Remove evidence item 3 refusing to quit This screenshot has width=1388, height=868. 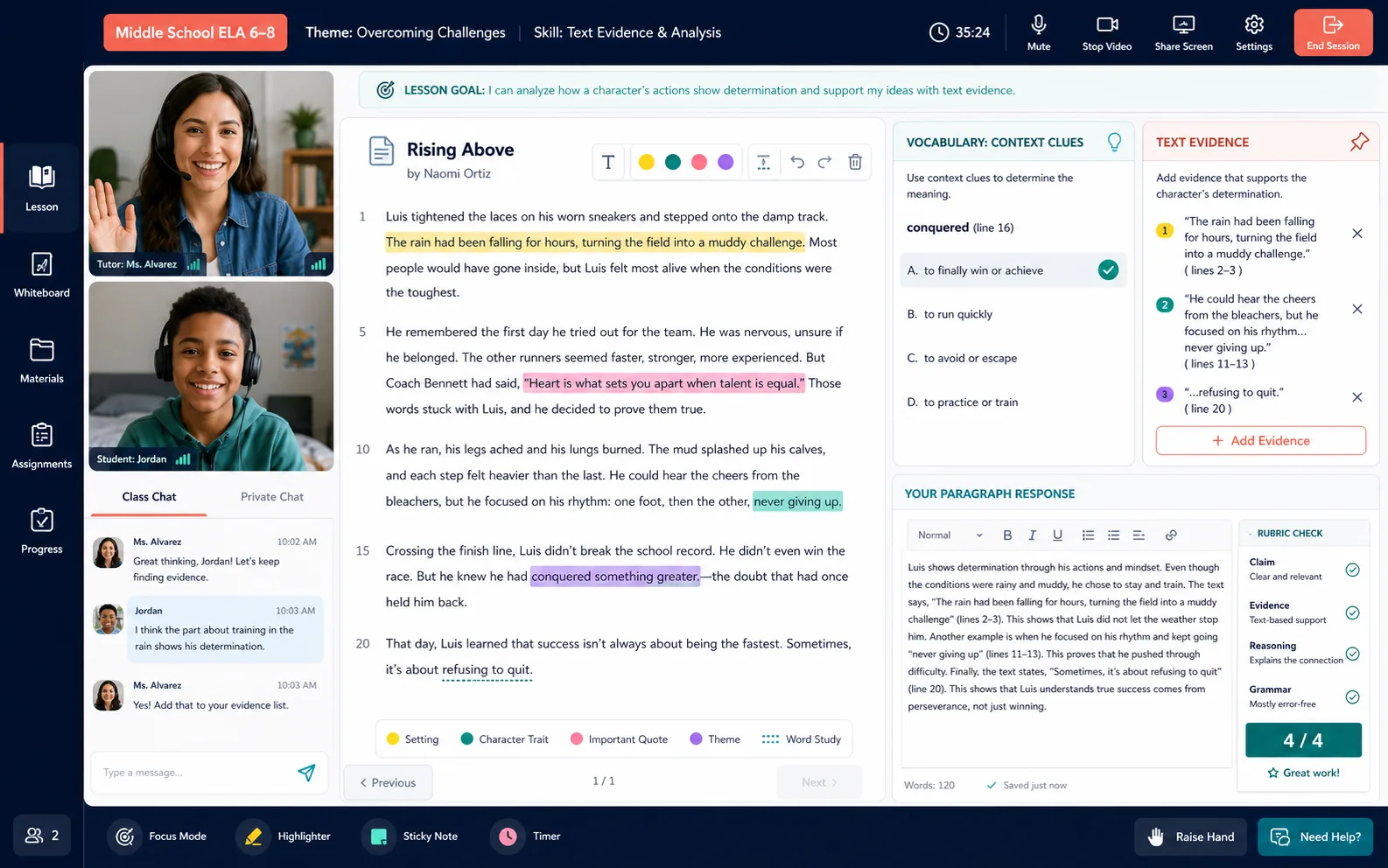pyautogui.click(x=1357, y=397)
